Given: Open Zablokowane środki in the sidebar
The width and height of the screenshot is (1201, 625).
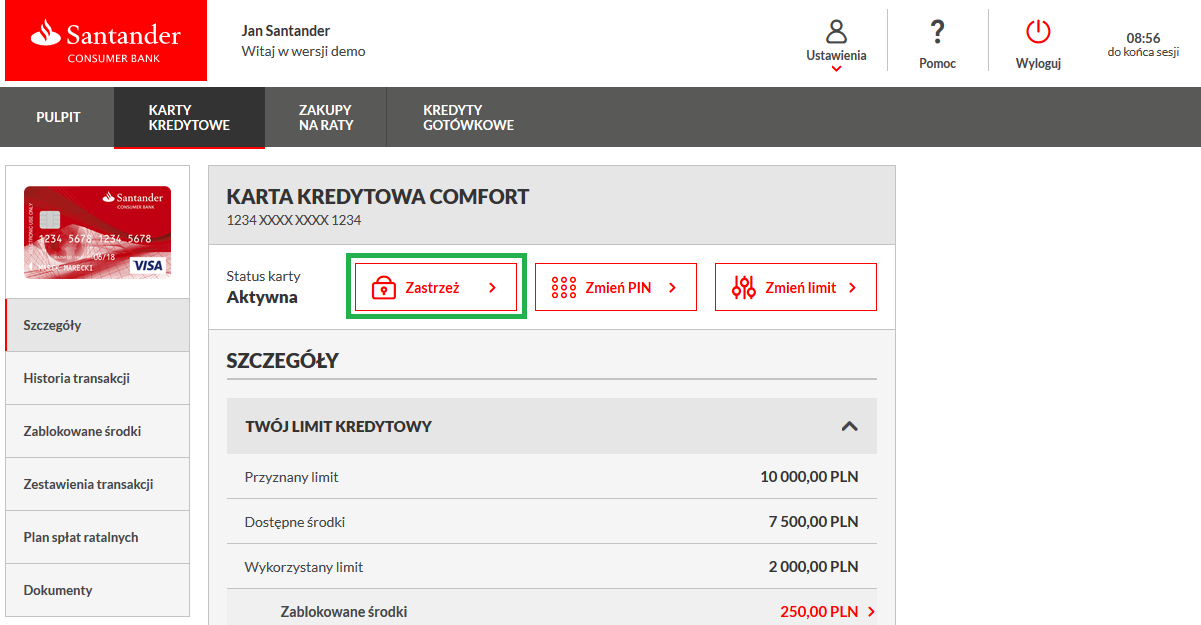Looking at the screenshot, I should pos(97,431).
